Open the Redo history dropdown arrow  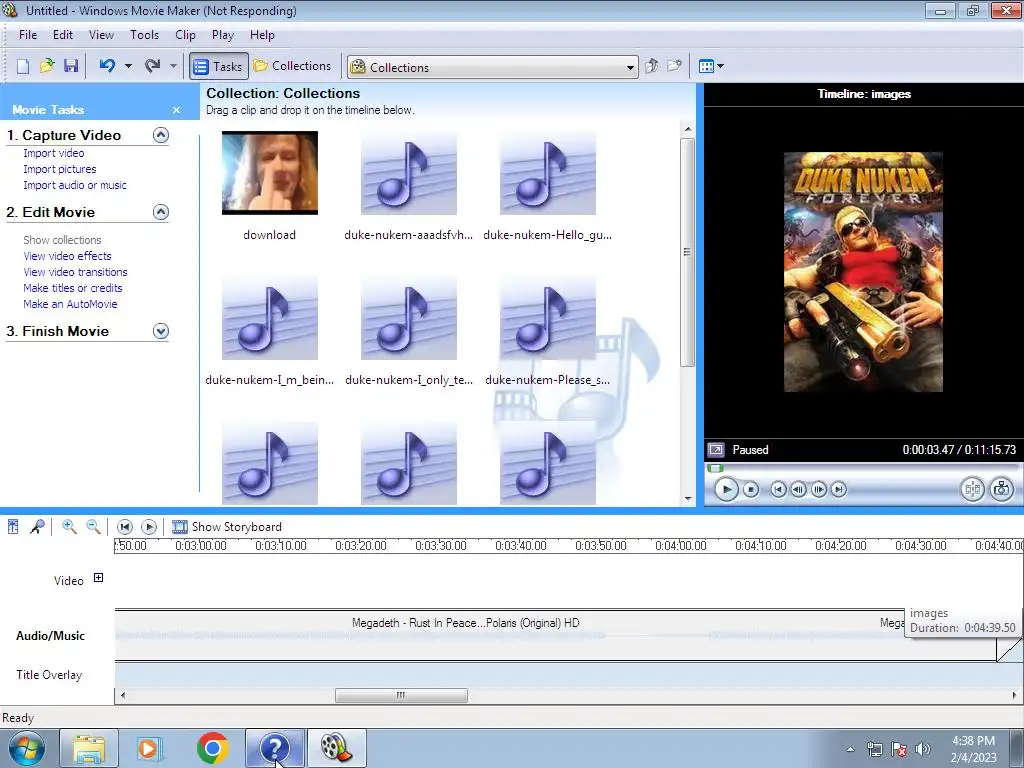point(173,66)
